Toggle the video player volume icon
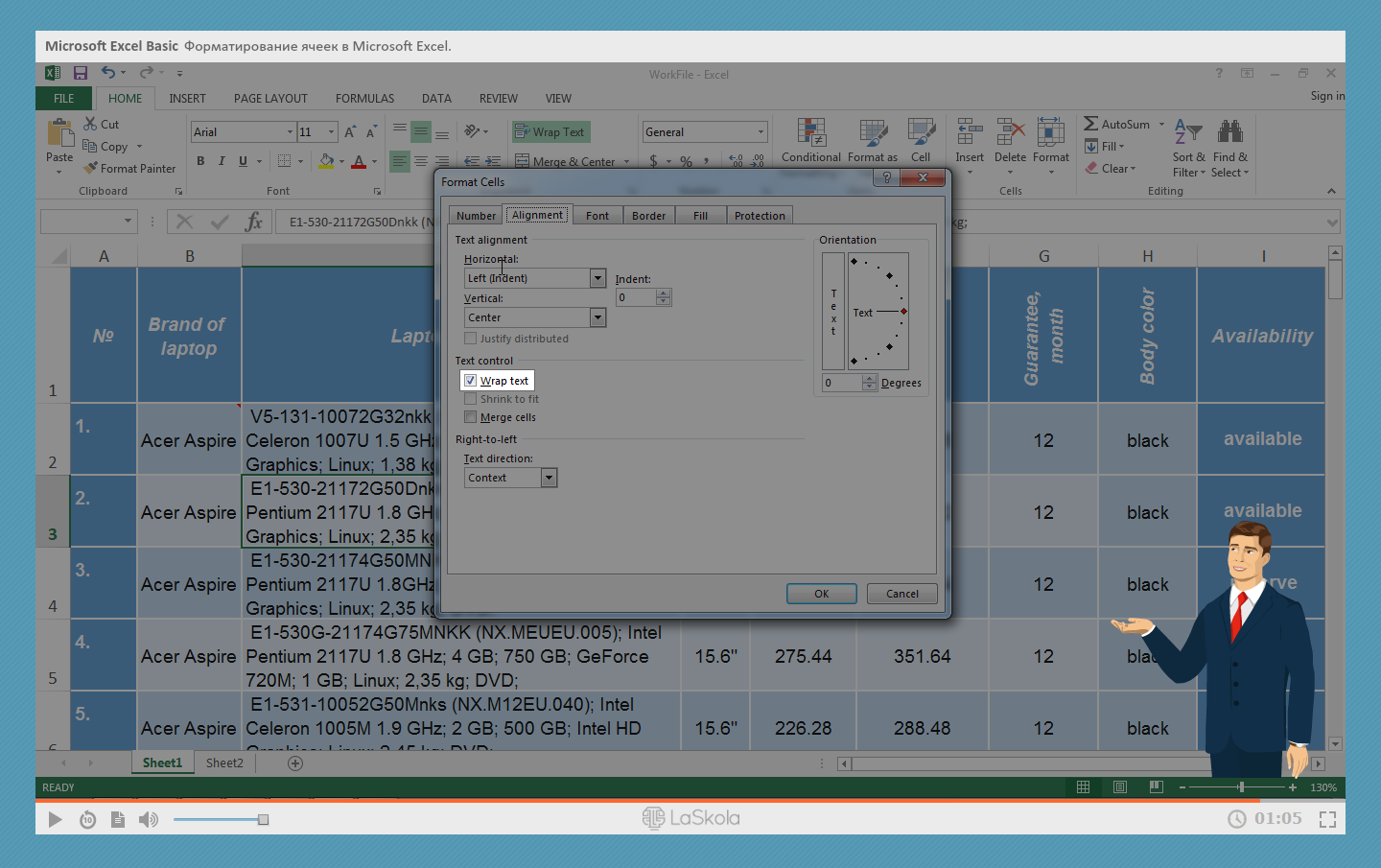 (x=148, y=819)
